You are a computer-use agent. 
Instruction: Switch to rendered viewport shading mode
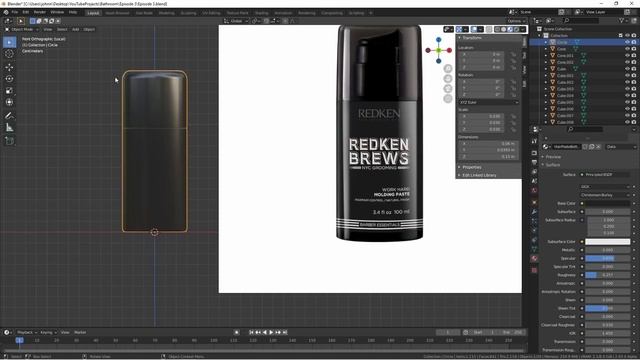coord(516,29)
